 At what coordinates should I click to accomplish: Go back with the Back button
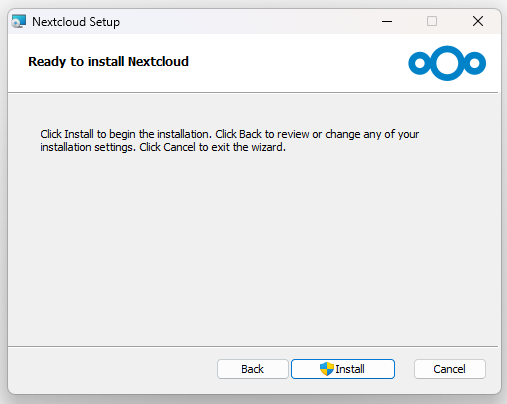[252, 369]
